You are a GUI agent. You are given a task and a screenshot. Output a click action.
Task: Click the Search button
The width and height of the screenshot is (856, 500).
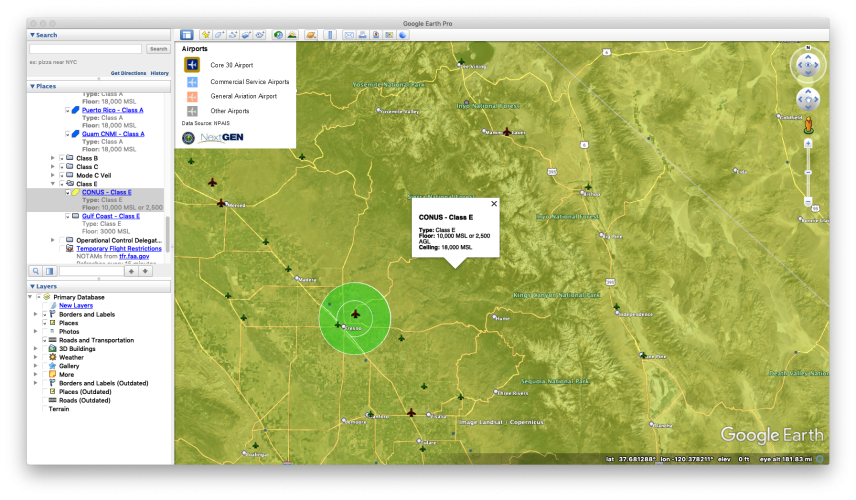158,49
